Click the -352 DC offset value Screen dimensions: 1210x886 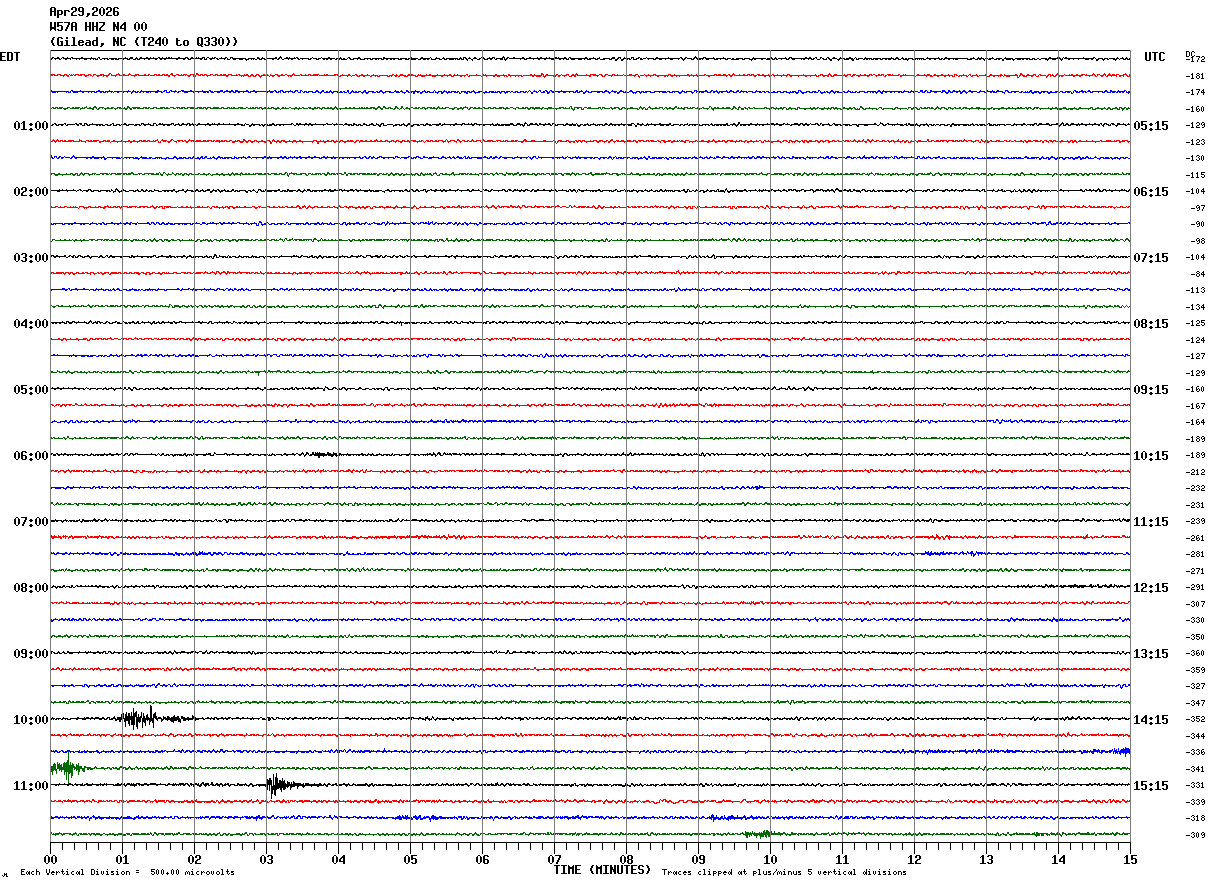(x=1195, y=720)
